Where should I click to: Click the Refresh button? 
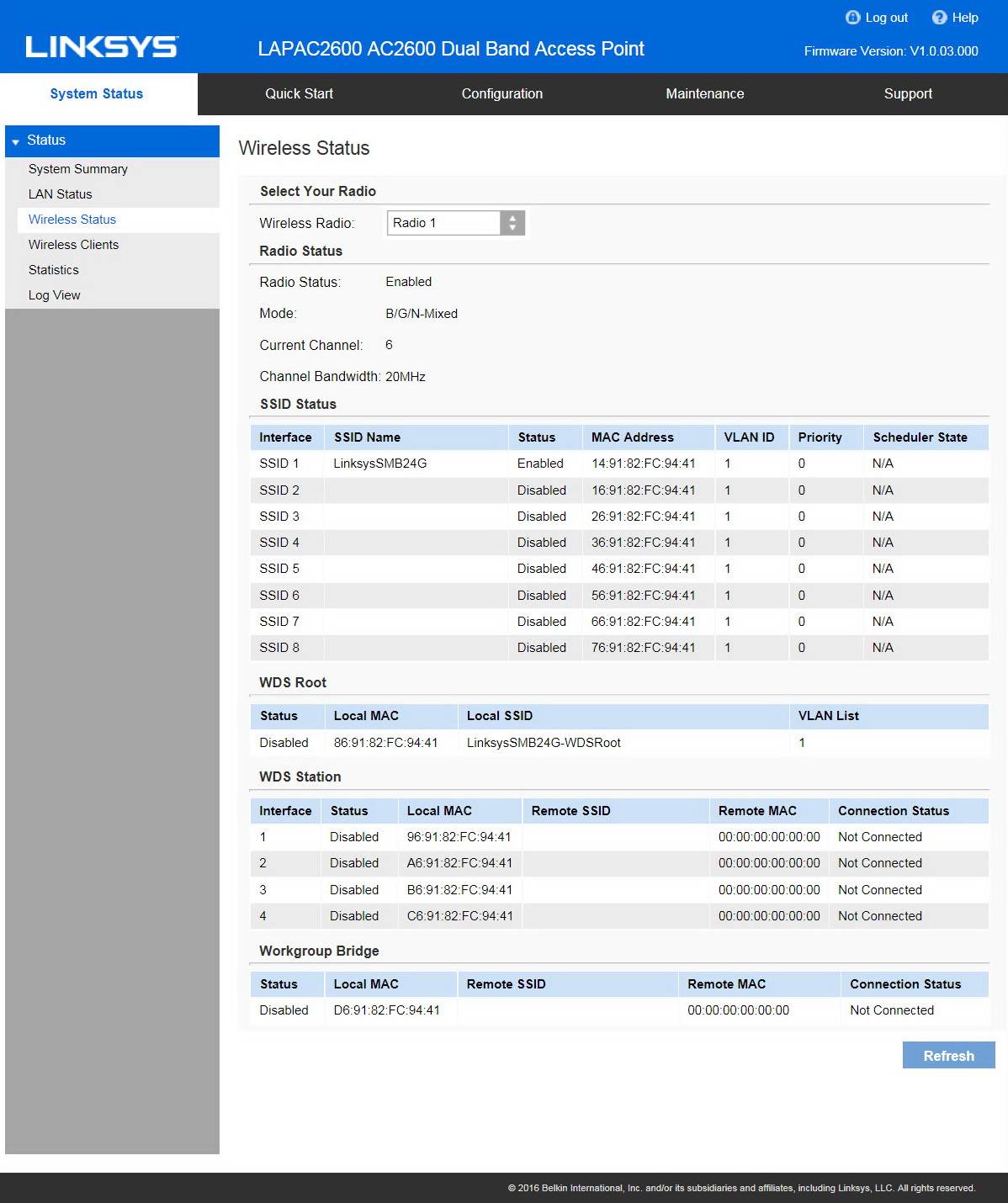coord(949,1056)
